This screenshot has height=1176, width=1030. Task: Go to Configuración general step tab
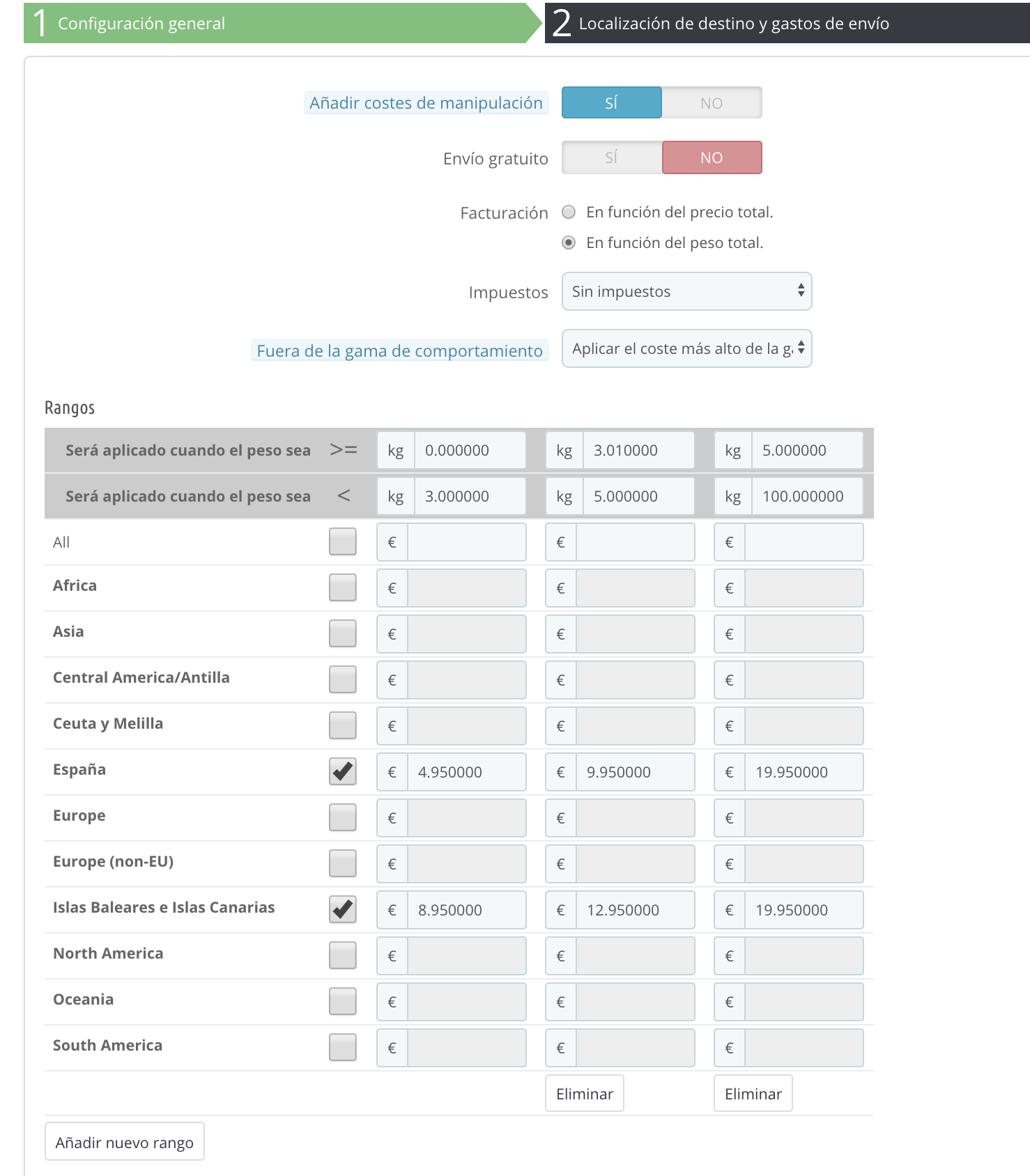tap(279, 23)
